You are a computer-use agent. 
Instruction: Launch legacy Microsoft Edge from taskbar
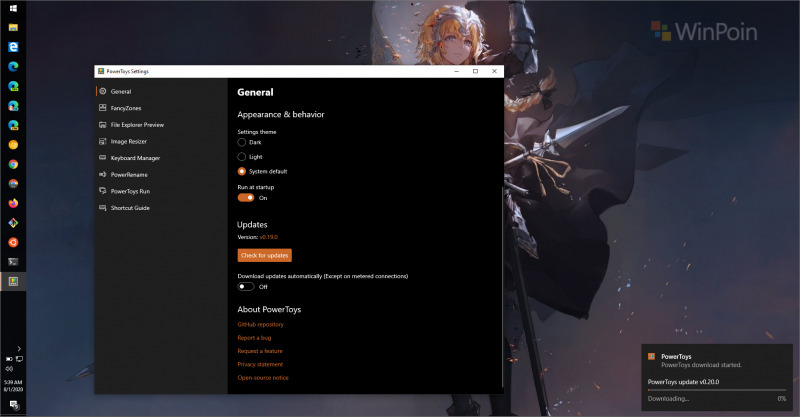coord(13,47)
